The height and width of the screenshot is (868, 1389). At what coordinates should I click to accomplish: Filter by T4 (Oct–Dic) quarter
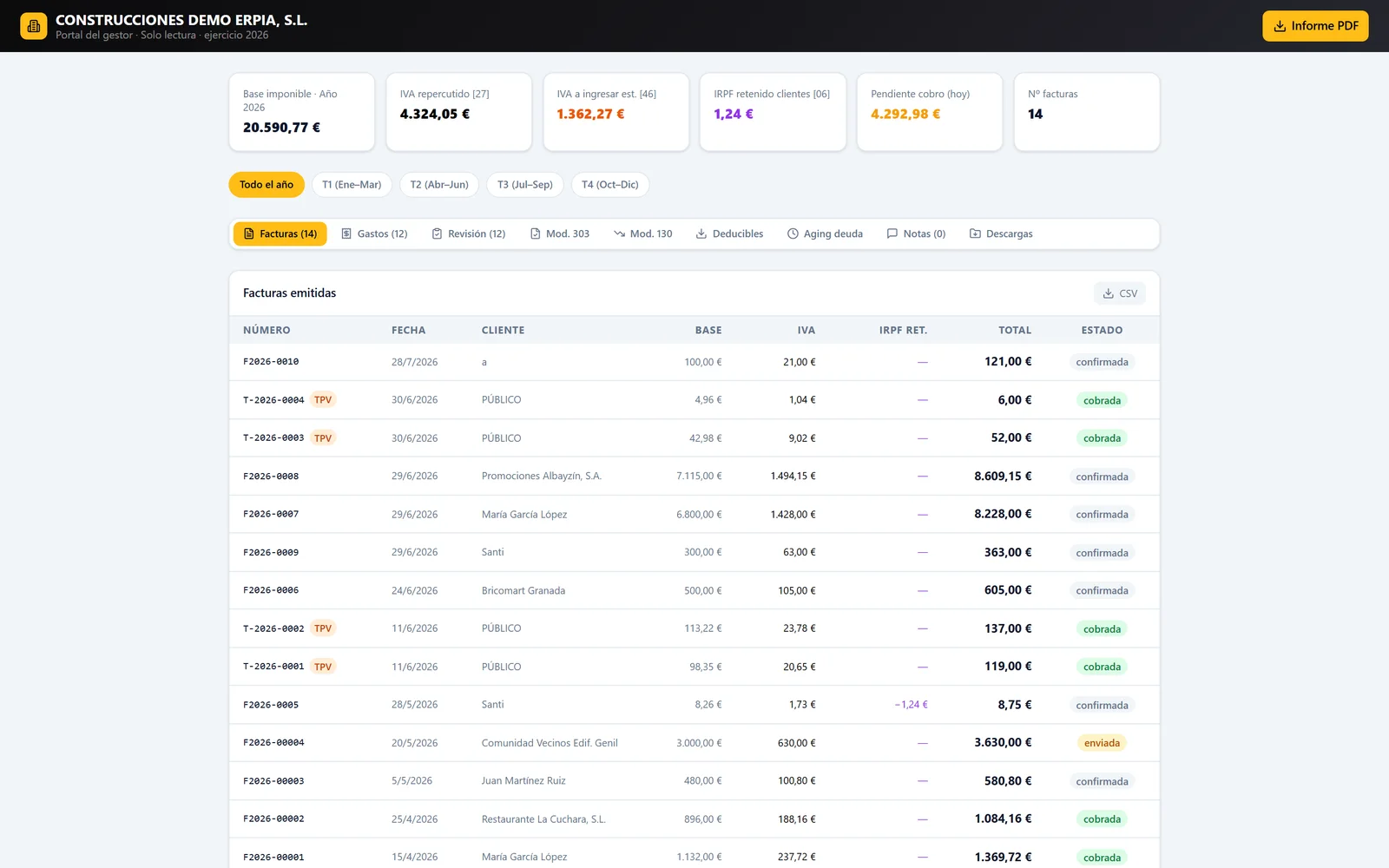coord(610,185)
